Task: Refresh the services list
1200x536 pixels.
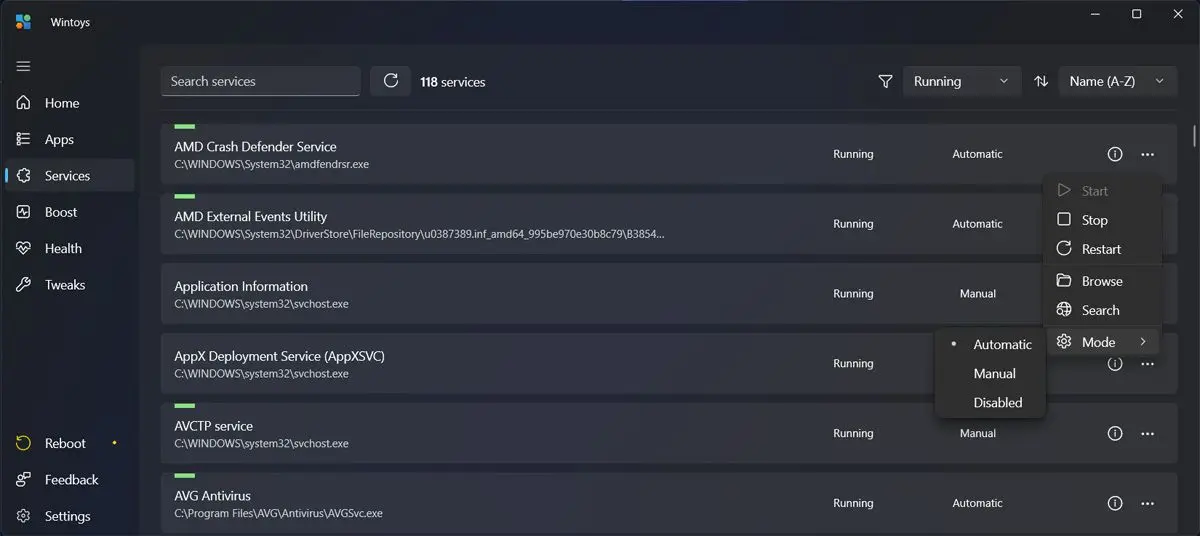Action: click(390, 81)
